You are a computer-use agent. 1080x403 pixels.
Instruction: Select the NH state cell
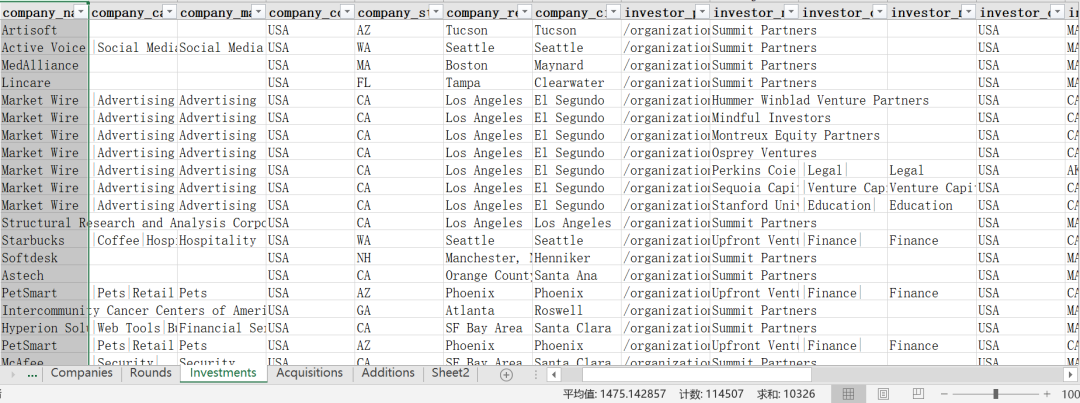tap(399, 258)
